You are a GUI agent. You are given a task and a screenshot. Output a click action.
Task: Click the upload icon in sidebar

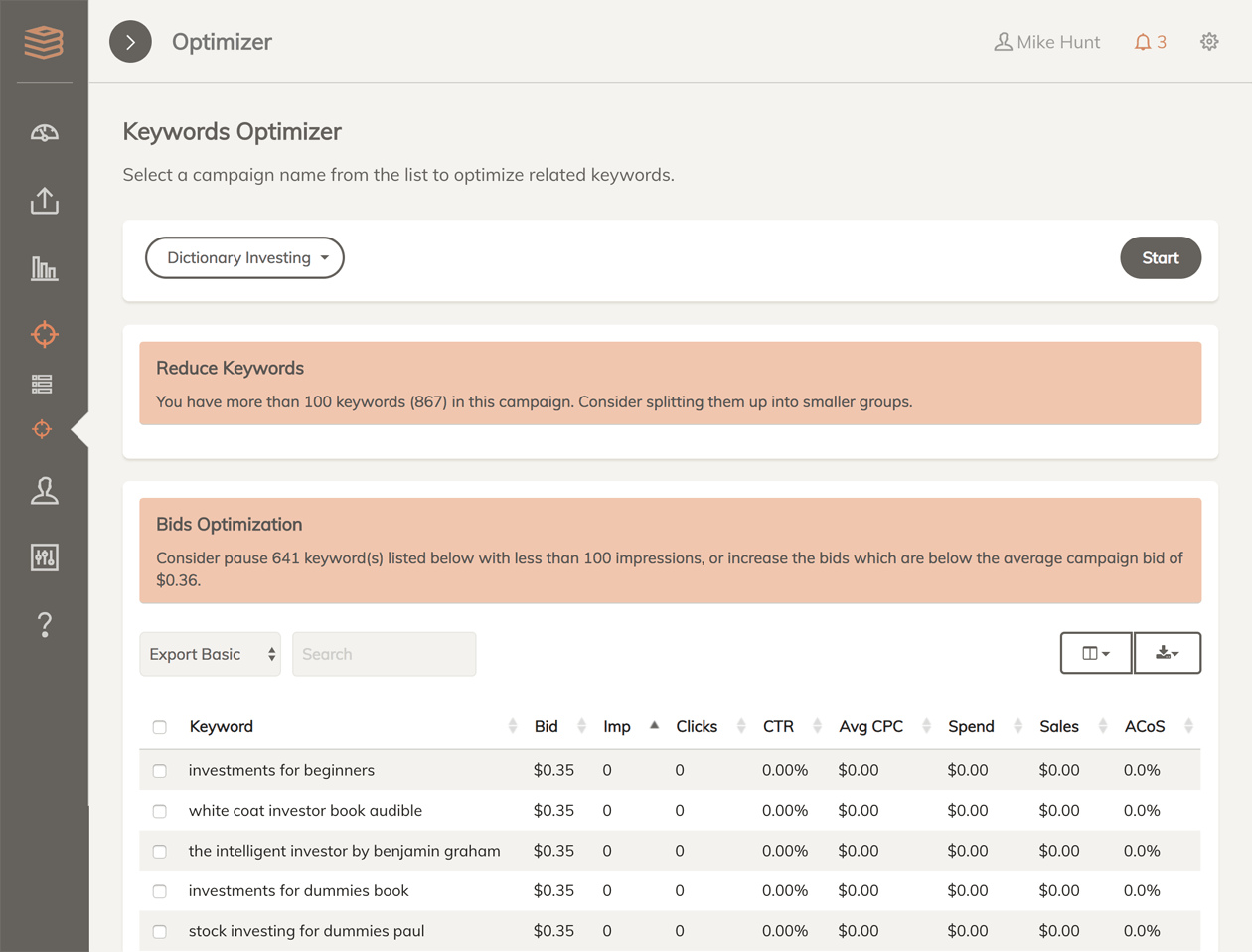pos(44,201)
